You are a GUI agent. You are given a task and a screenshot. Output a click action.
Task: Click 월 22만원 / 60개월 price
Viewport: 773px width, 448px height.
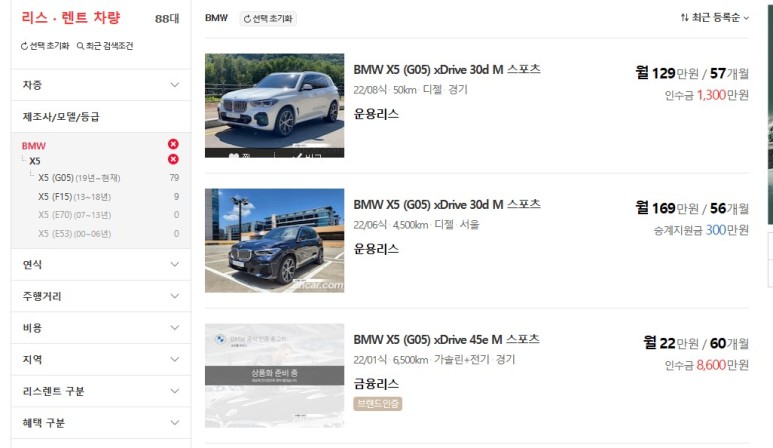click(x=696, y=343)
